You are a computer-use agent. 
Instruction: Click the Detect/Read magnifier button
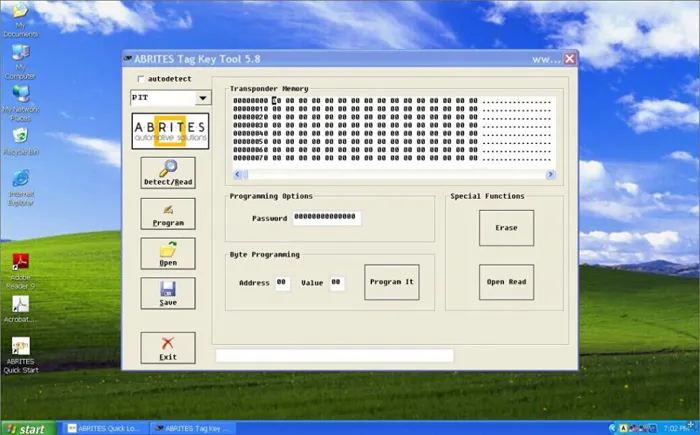click(x=168, y=173)
